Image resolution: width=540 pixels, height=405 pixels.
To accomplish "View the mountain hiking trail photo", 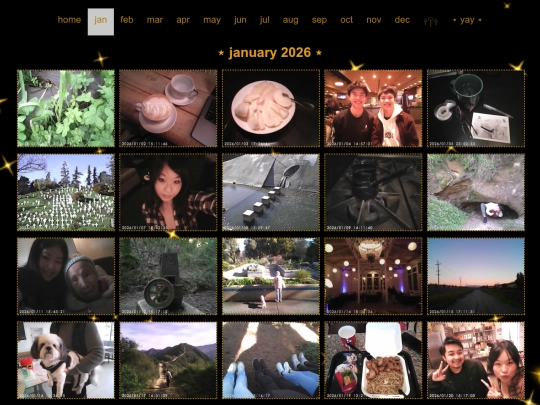I will coord(168,360).
